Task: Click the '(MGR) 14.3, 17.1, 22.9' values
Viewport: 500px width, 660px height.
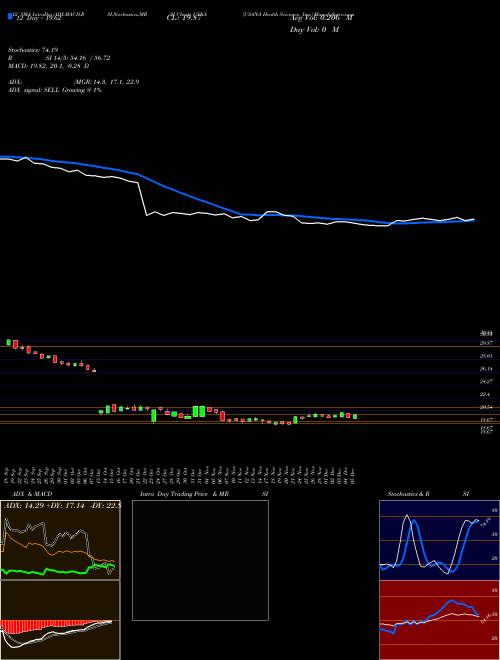Action: (x=106, y=82)
